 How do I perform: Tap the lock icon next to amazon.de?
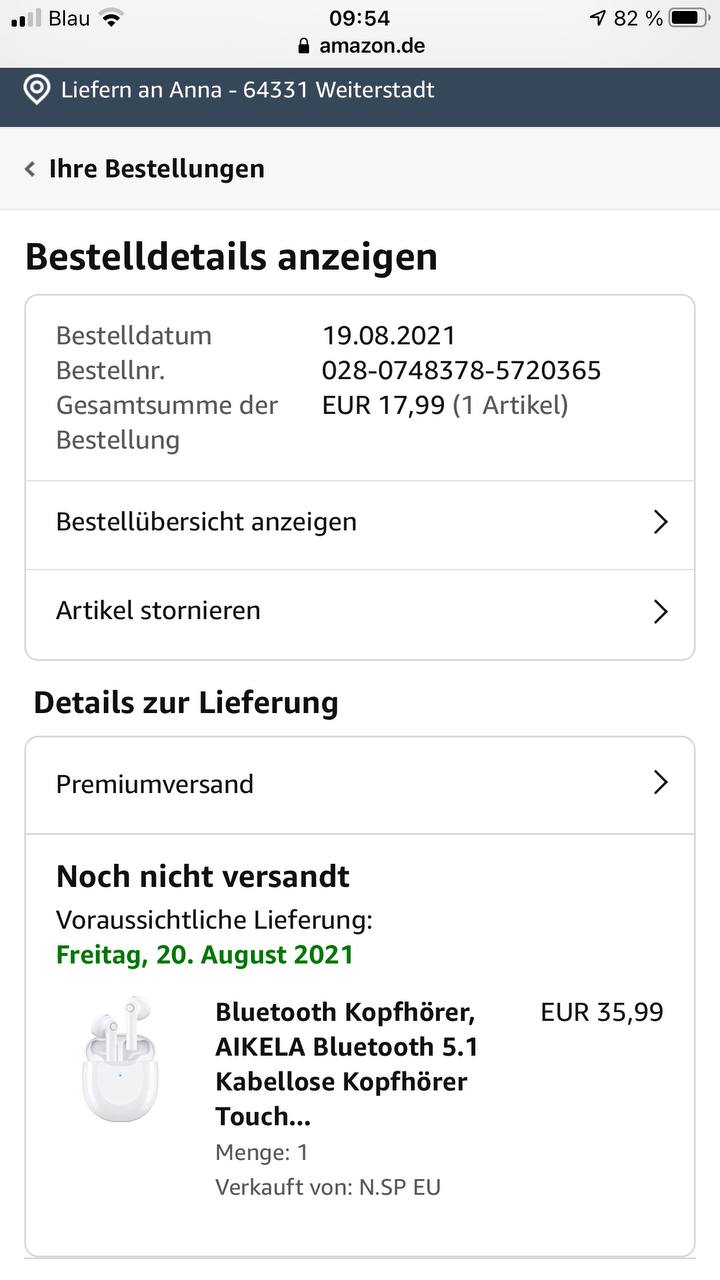coord(305,46)
